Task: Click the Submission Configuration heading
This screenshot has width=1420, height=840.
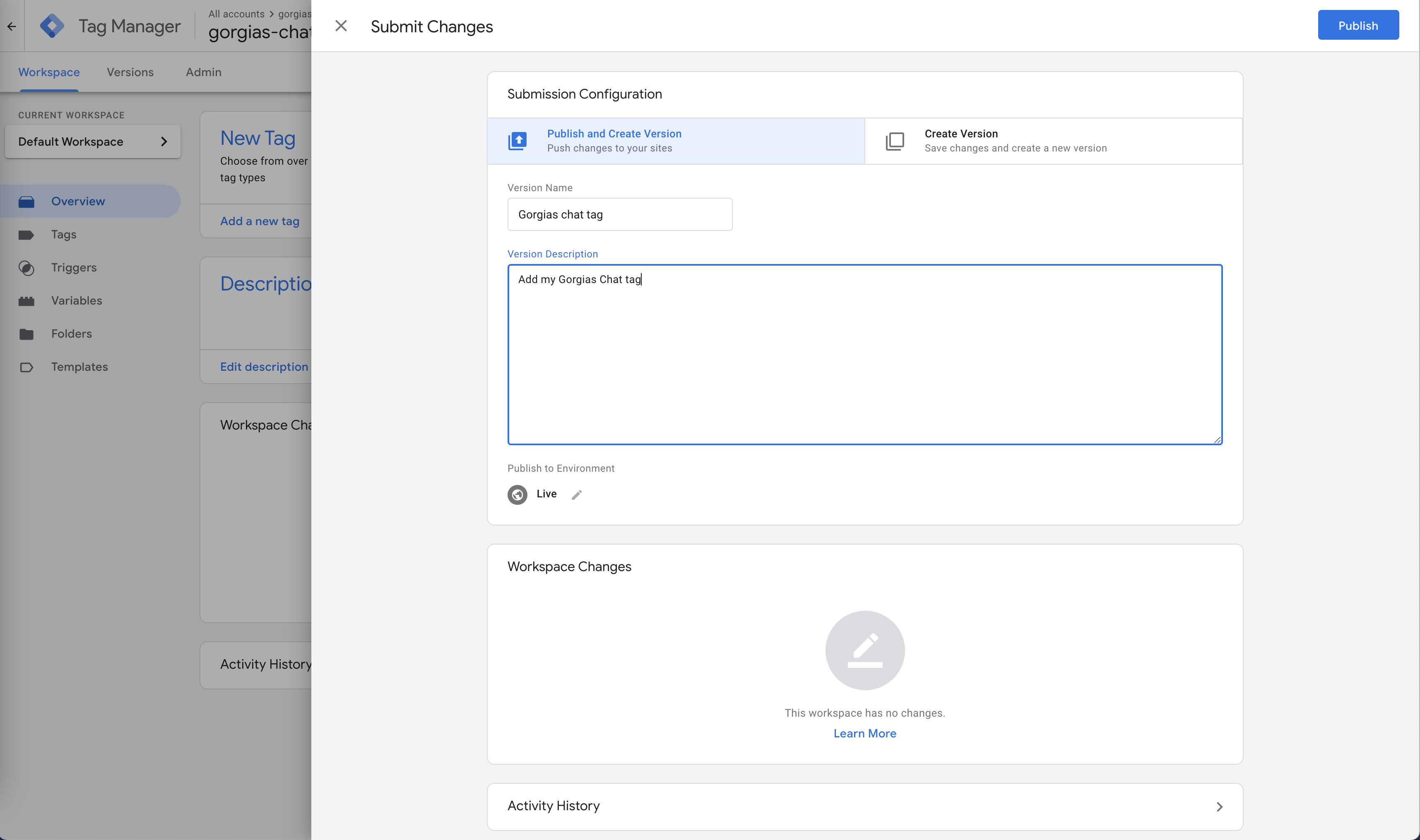Action: (584, 94)
